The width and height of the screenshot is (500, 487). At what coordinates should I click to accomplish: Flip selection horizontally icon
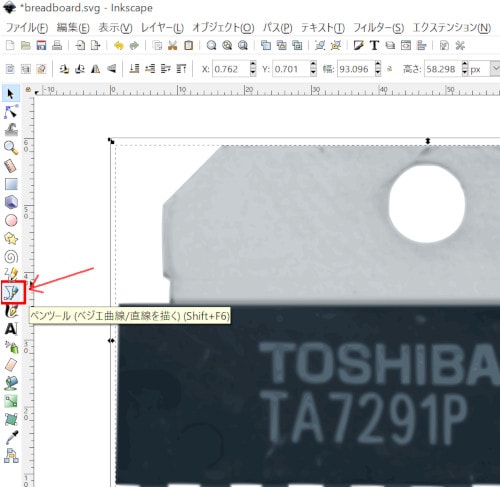(x=96, y=69)
